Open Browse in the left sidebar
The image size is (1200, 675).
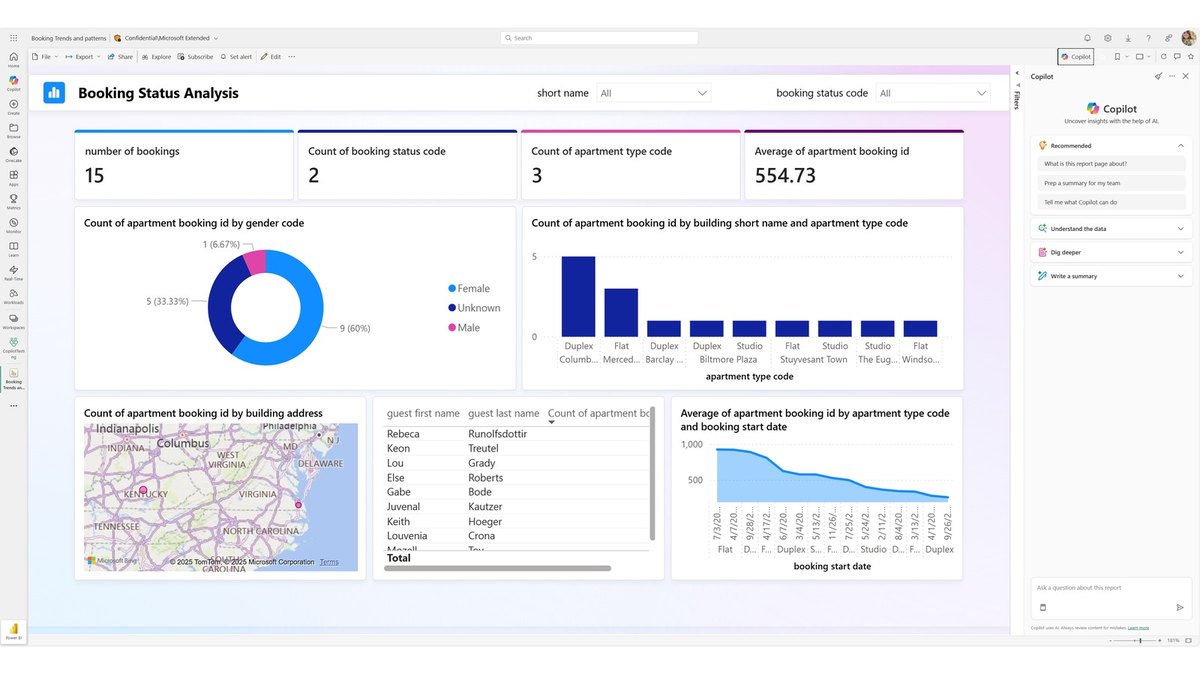click(13, 130)
